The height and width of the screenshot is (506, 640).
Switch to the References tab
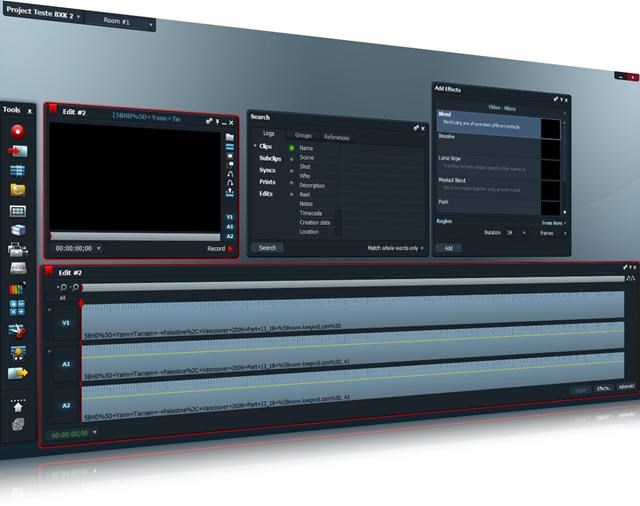click(x=336, y=136)
